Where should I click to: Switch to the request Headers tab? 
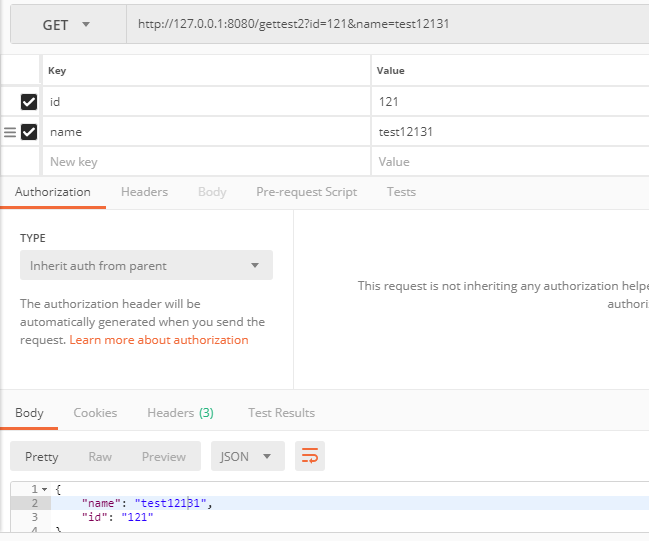tap(144, 192)
